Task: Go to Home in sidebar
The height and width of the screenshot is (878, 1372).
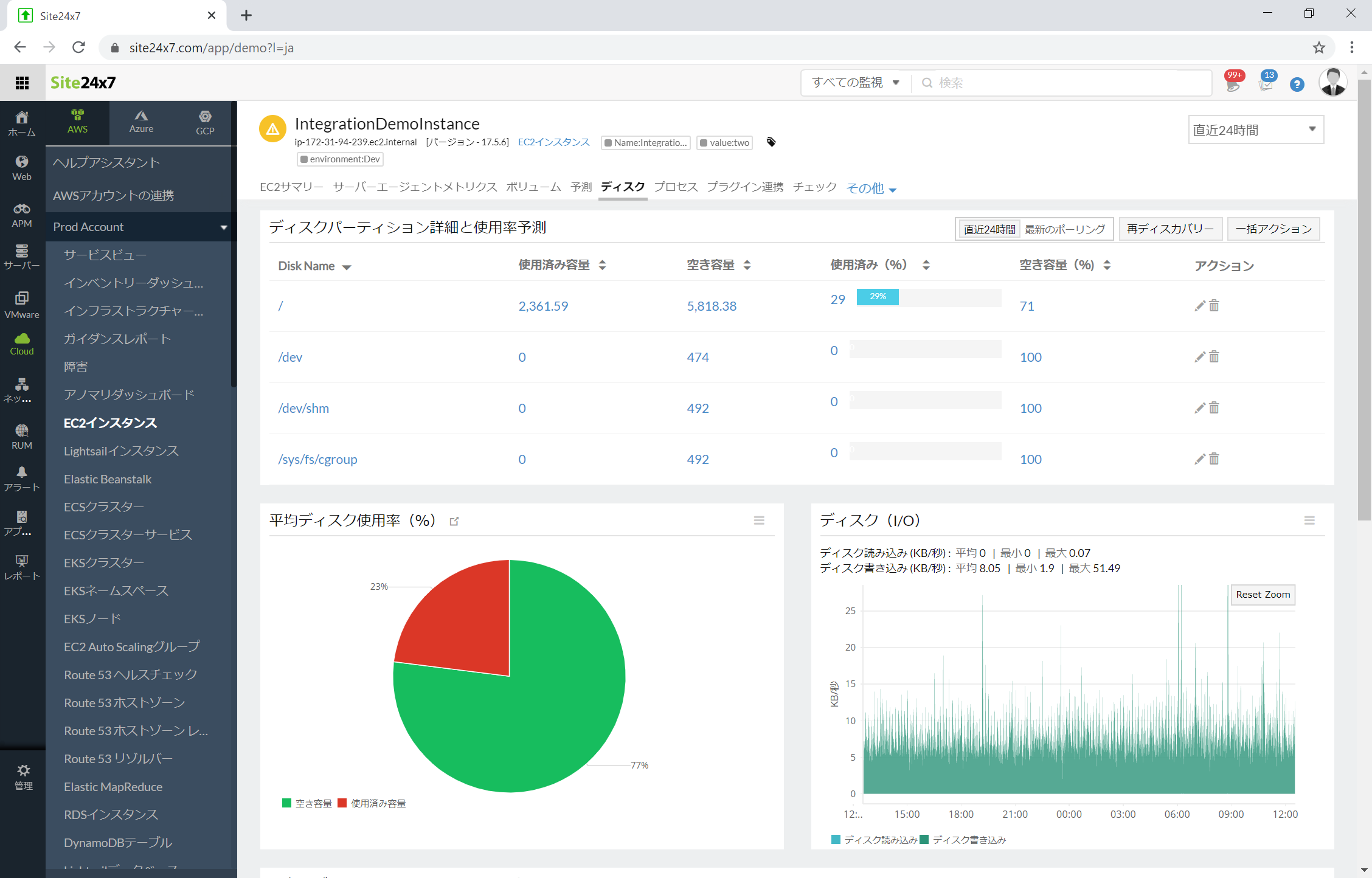Action: point(22,123)
